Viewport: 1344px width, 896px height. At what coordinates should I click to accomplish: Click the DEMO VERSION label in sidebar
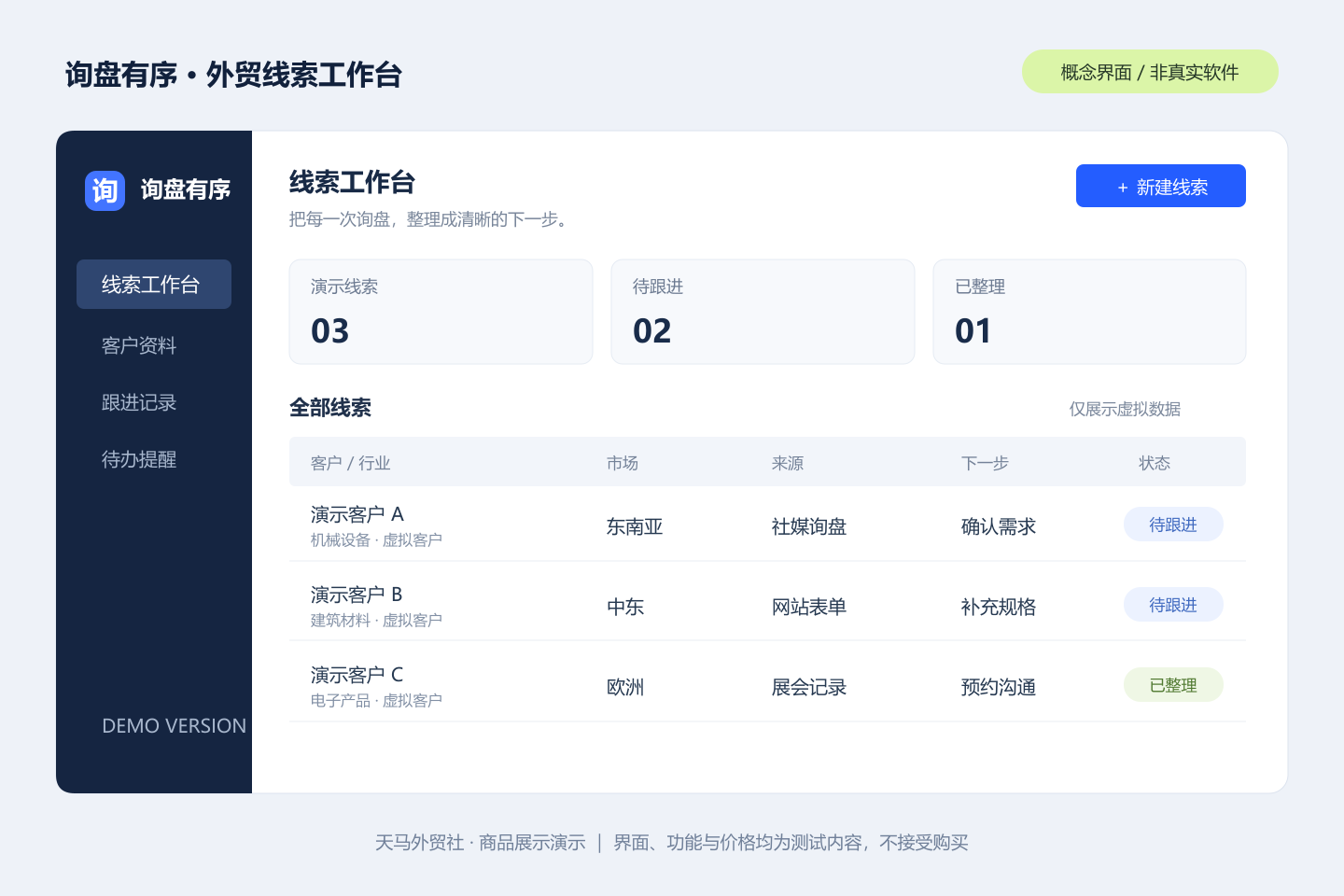(x=175, y=726)
